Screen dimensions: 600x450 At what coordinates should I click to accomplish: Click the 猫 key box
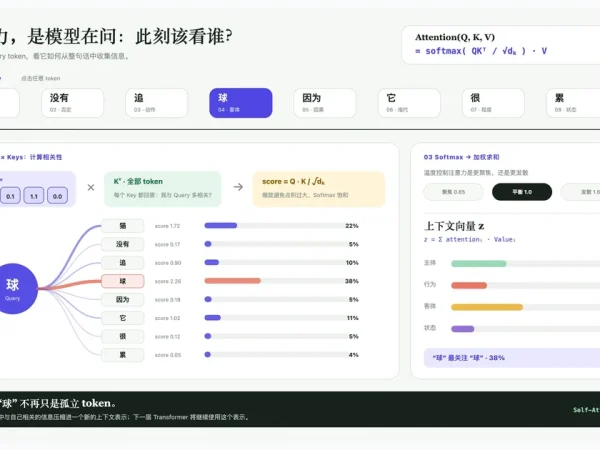click(123, 226)
